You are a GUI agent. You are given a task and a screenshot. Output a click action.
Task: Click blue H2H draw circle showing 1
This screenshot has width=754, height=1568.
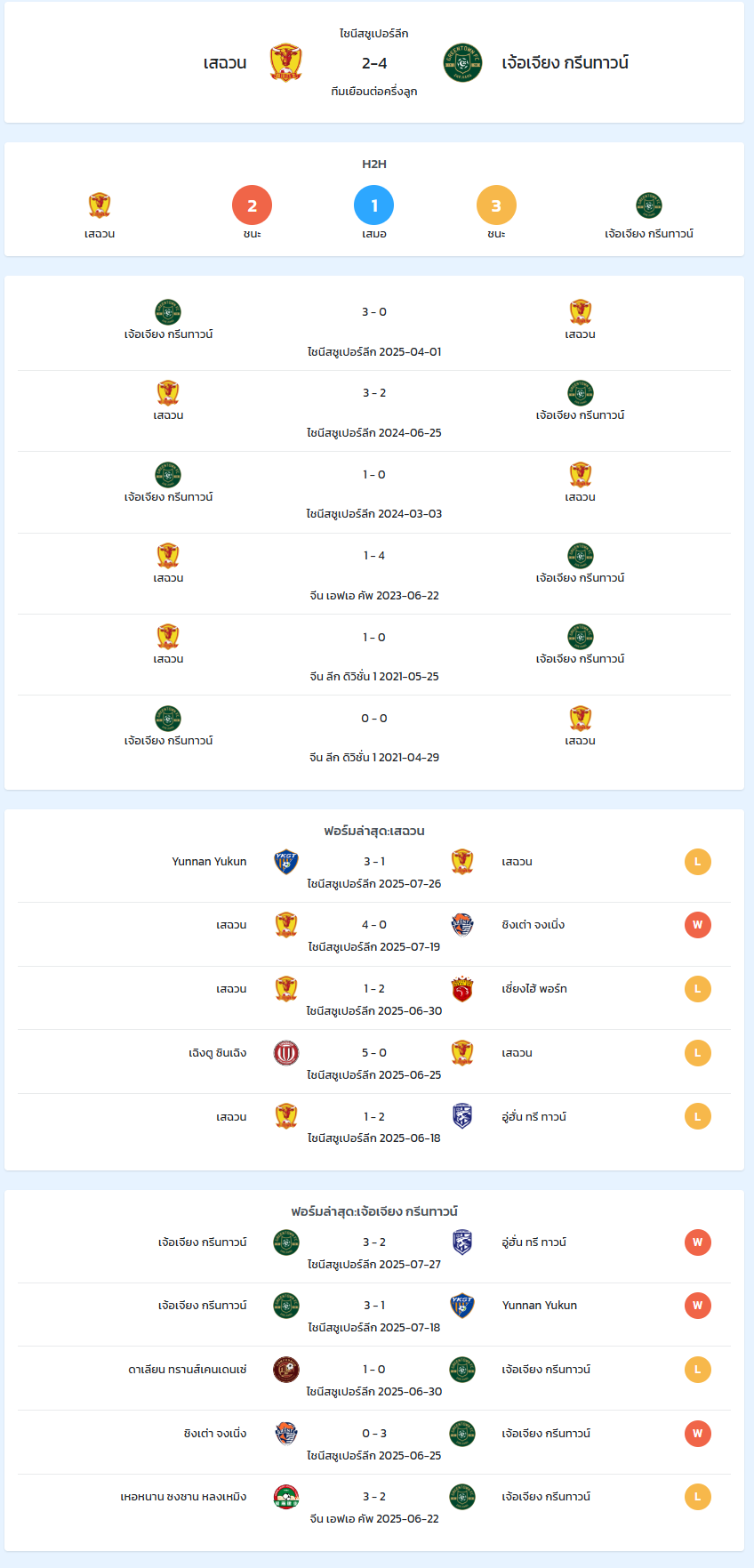[374, 205]
